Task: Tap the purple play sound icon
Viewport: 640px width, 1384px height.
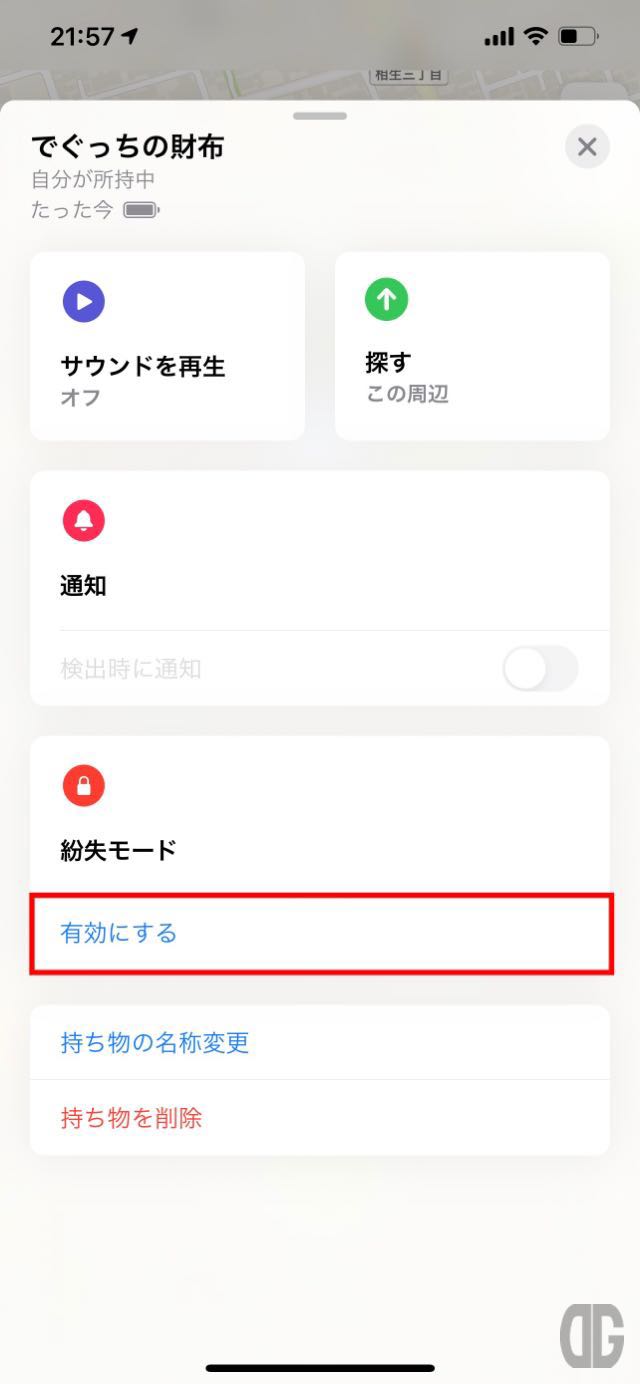Action: coord(84,301)
